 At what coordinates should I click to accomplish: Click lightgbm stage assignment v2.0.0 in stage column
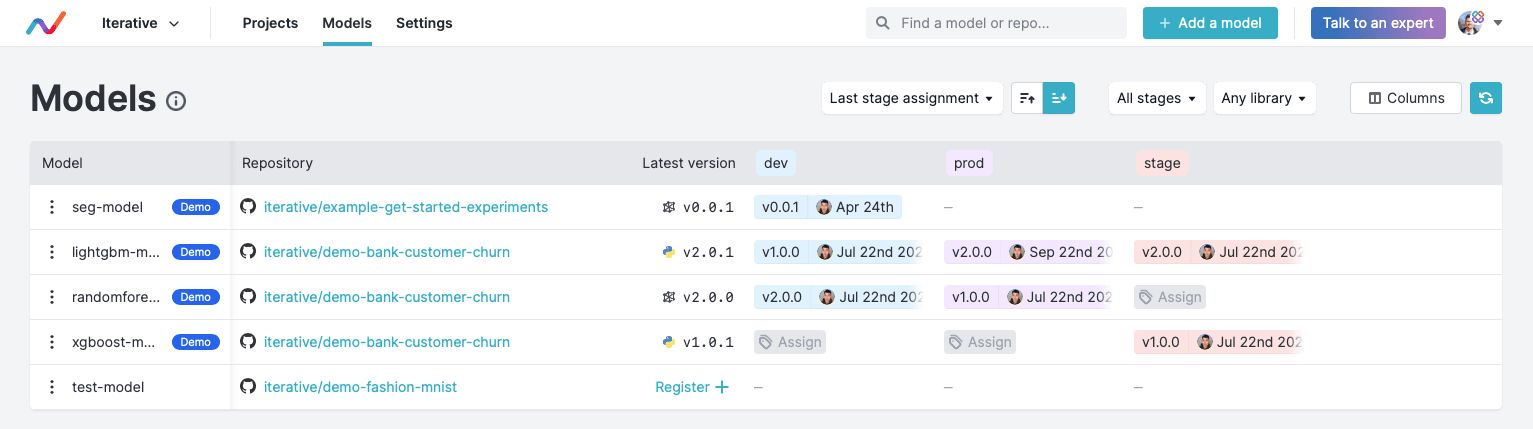(x=1218, y=252)
